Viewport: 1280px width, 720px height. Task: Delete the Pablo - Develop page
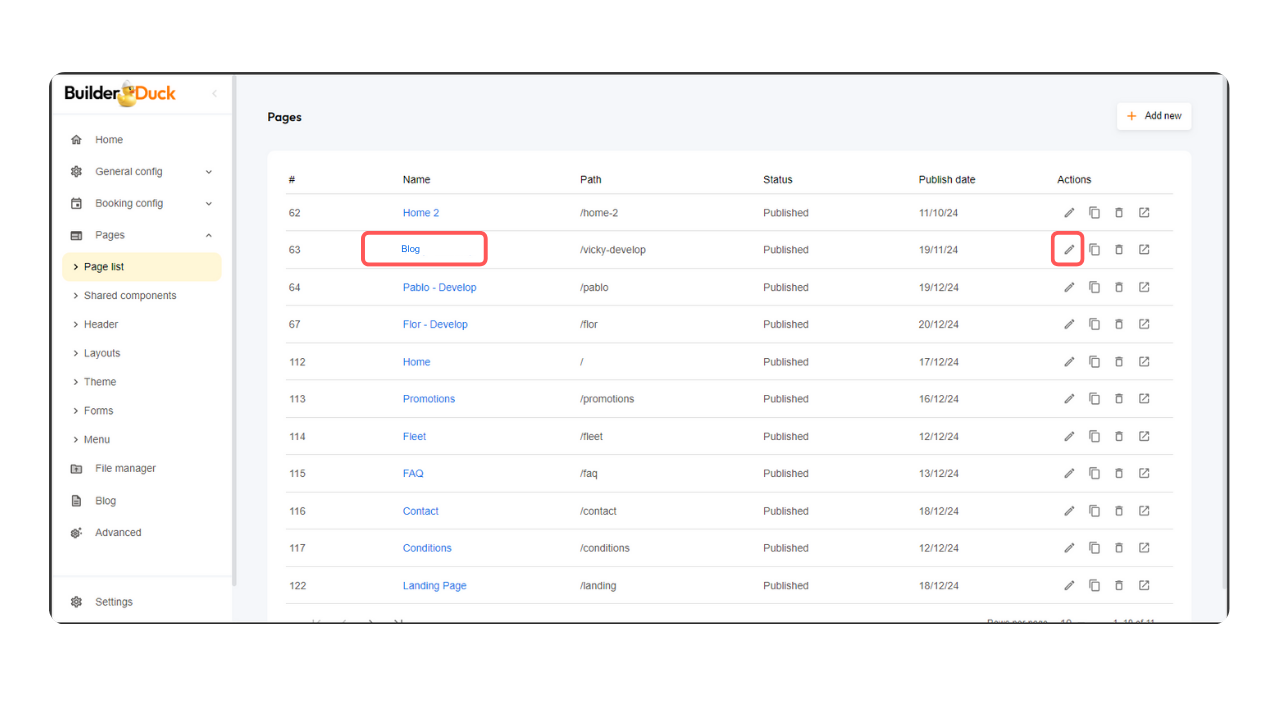[1119, 287]
